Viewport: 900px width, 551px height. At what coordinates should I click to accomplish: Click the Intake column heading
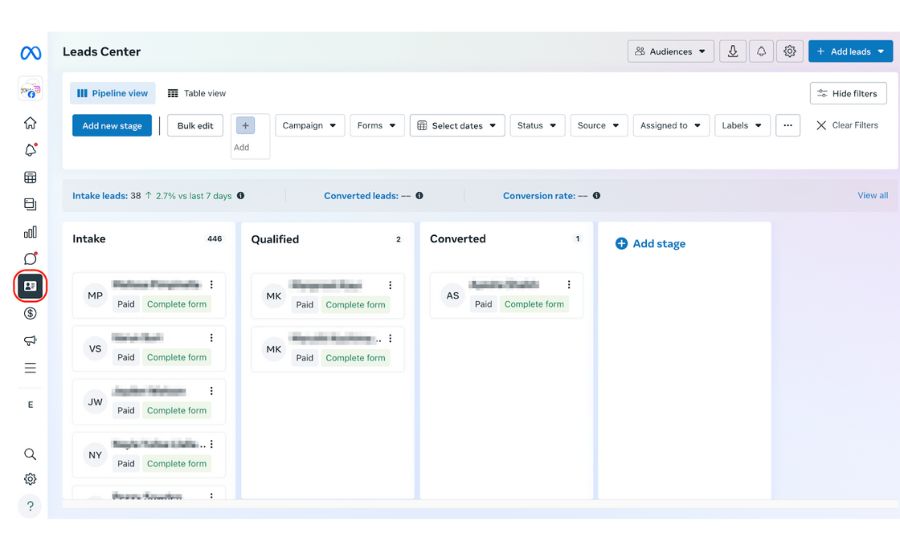89,239
